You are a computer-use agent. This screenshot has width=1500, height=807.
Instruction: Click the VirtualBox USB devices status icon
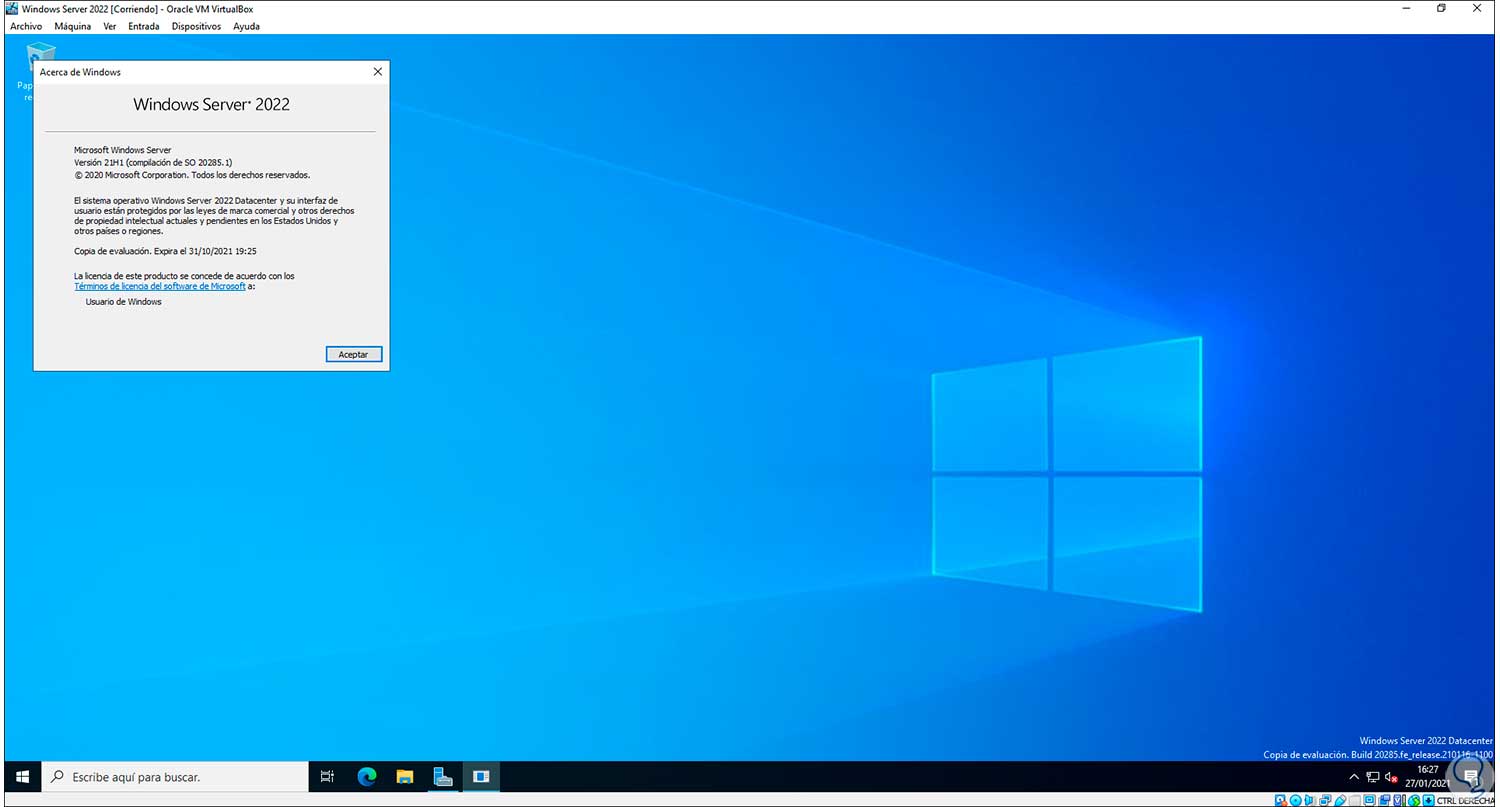pyautogui.click(x=1340, y=799)
